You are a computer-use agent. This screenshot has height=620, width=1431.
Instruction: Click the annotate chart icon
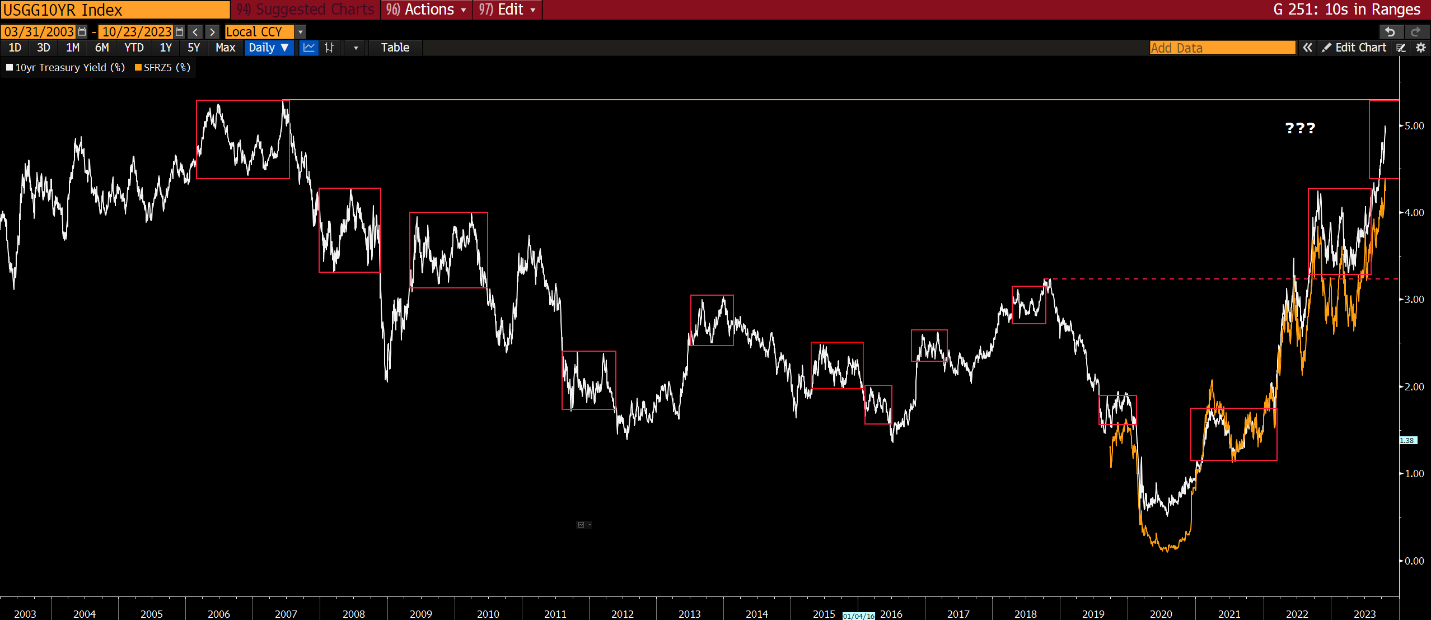click(x=1402, y=47)
